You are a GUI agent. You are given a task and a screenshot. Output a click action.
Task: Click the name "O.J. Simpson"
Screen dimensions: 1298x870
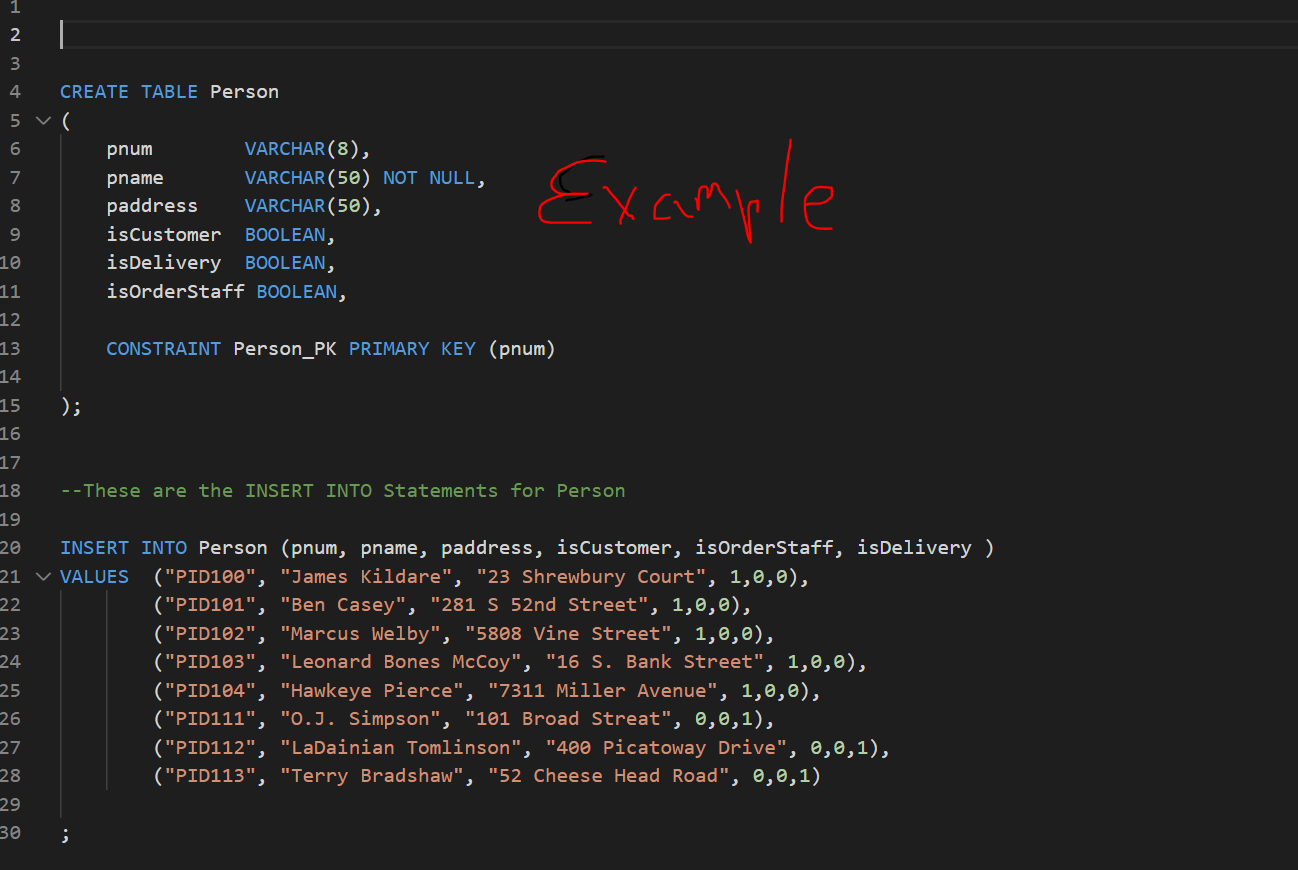pyautogui.click(x=369, y=718)
